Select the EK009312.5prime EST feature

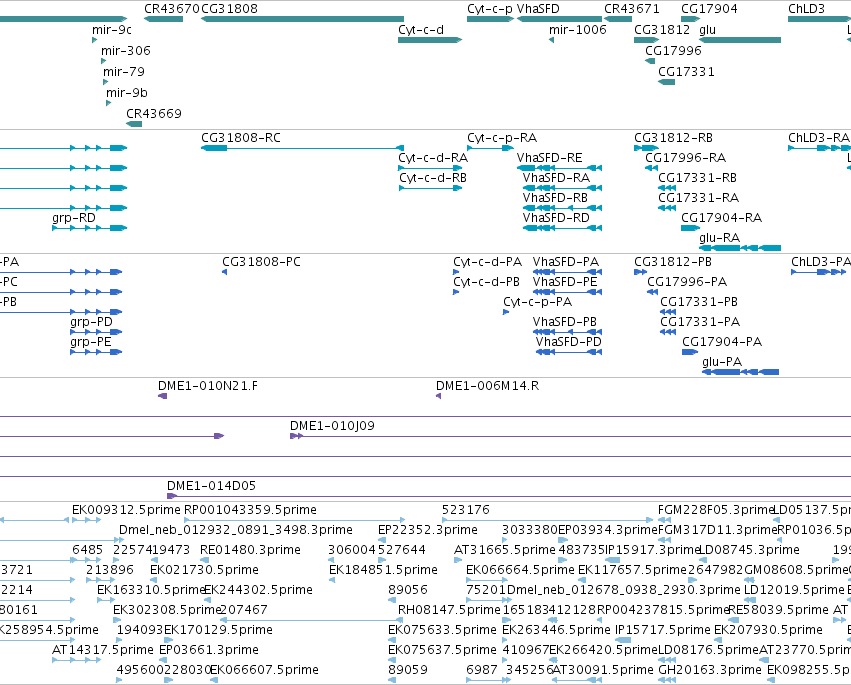86,520
